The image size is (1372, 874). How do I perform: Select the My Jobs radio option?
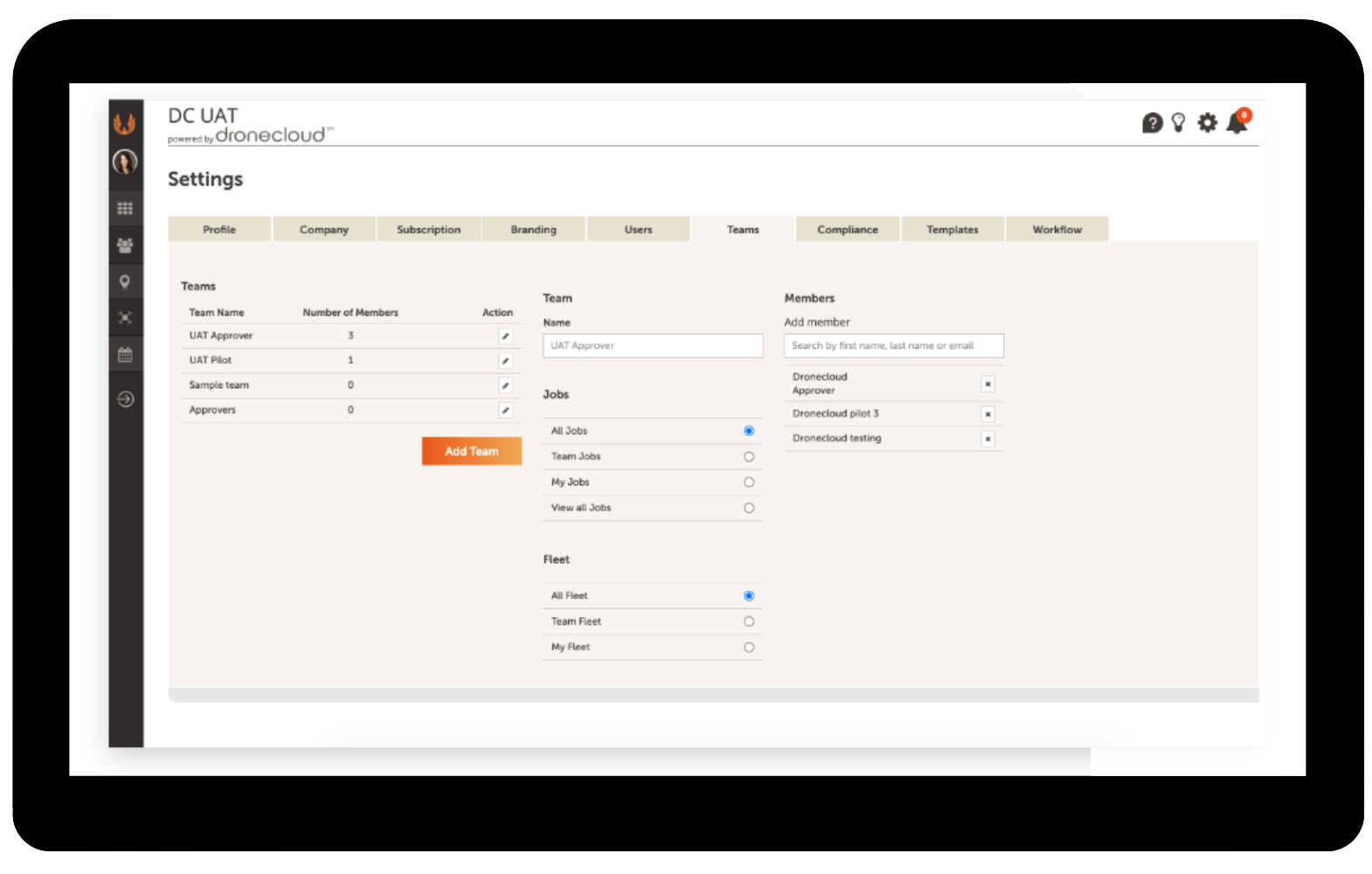coord(749,482)
